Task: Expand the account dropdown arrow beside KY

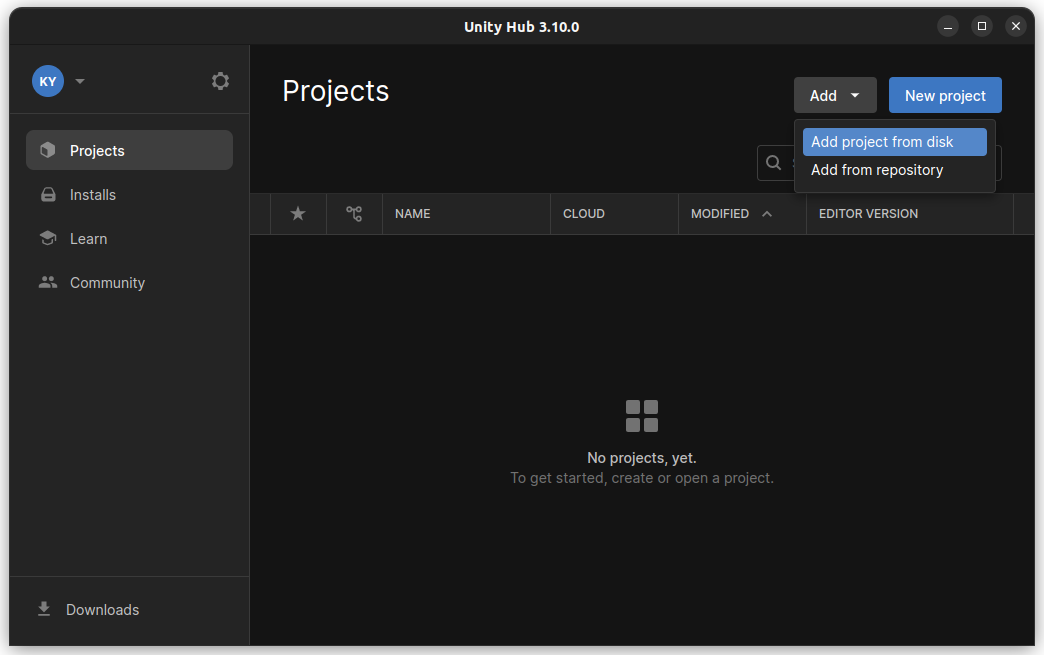Action: click(x=80, y=81)
